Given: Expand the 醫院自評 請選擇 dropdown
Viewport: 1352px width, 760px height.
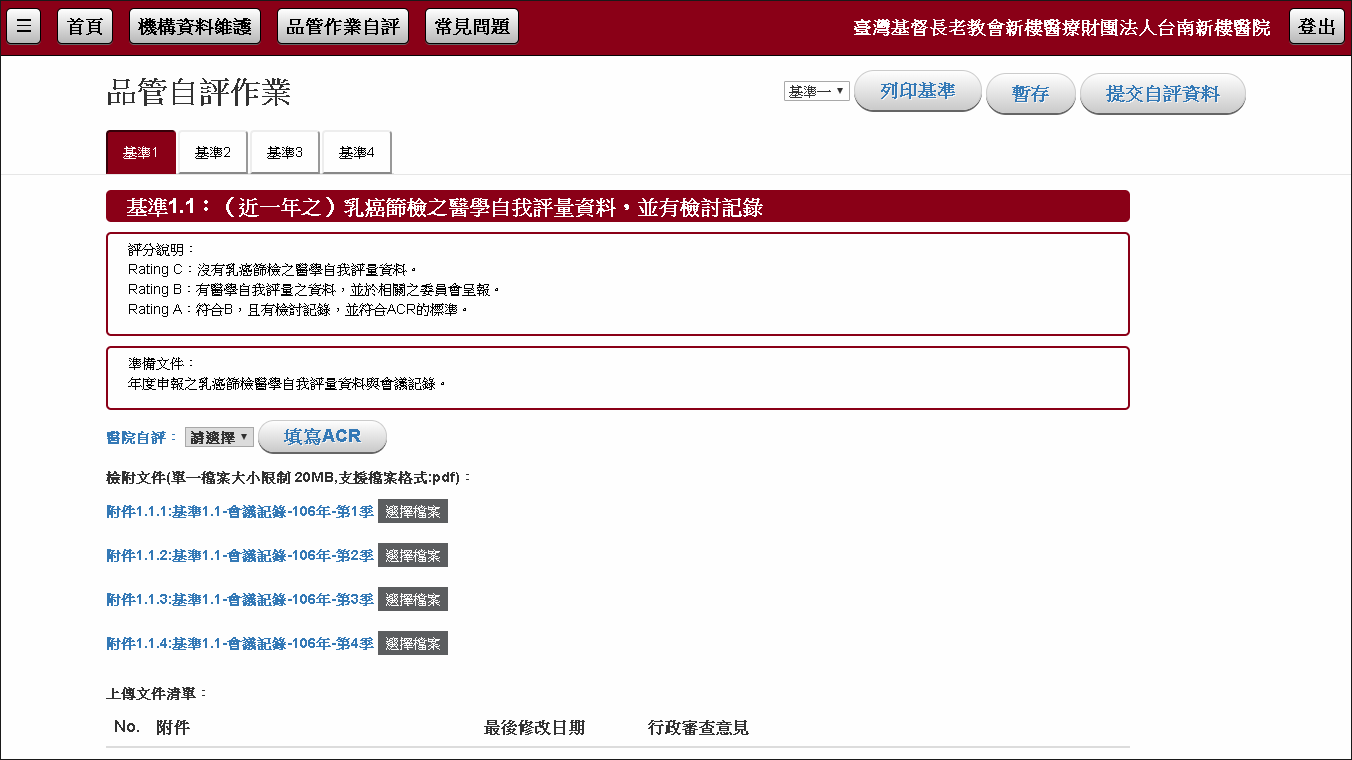Looking at the screenshot, I should [219, 437].
